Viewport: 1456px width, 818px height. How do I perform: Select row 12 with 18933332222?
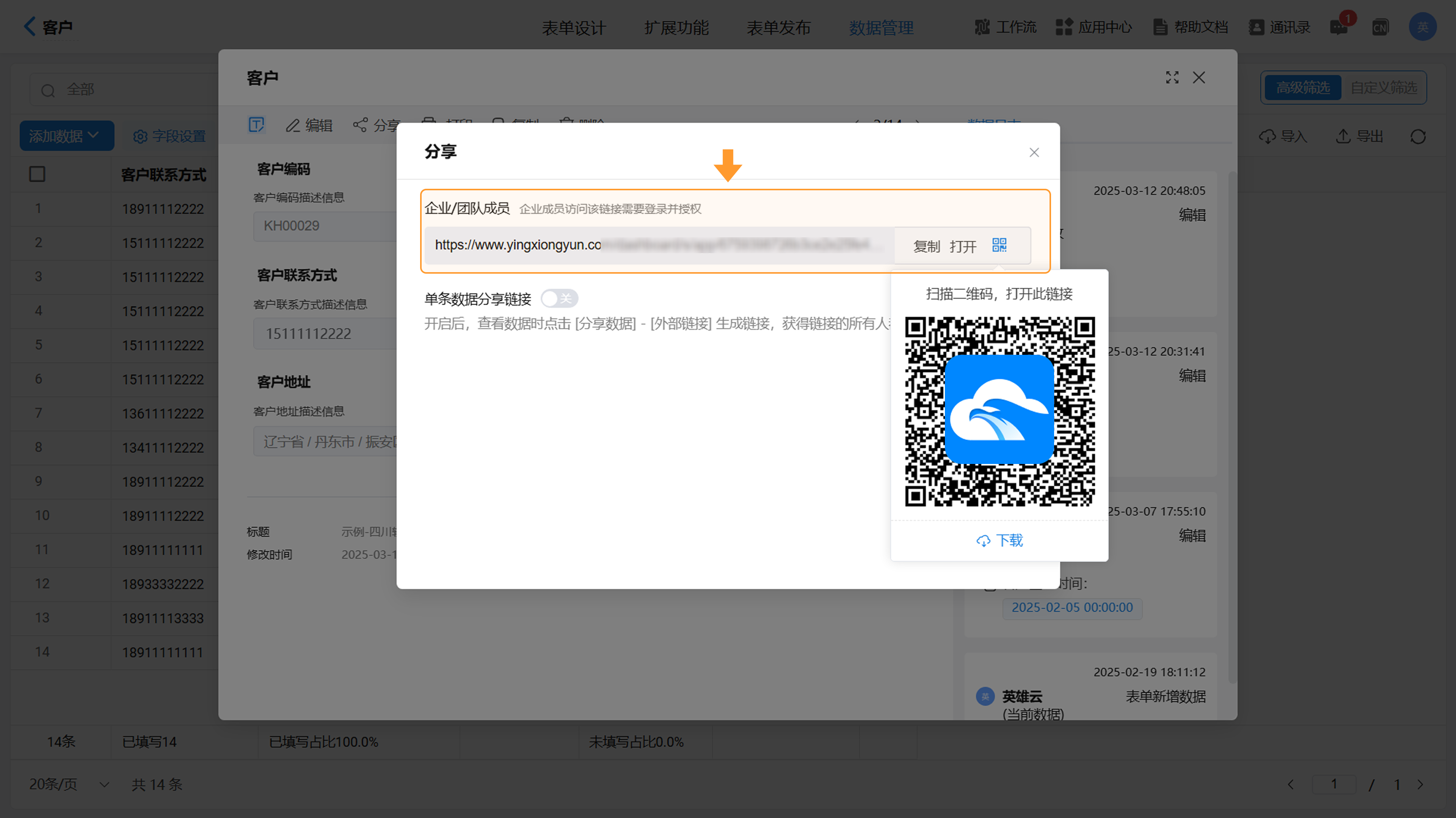point(114,584)
